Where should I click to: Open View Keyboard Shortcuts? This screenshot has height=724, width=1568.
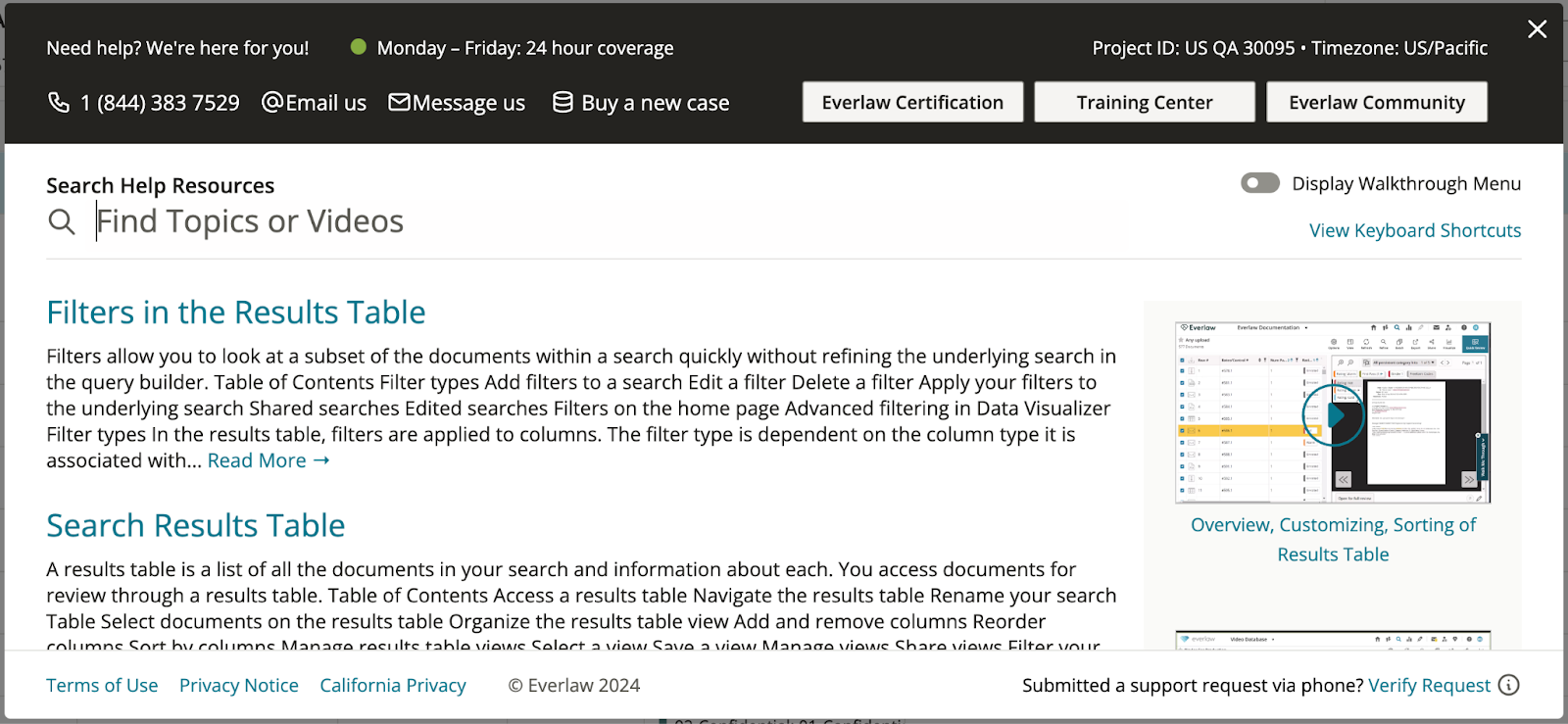[x=1414, y=230]
